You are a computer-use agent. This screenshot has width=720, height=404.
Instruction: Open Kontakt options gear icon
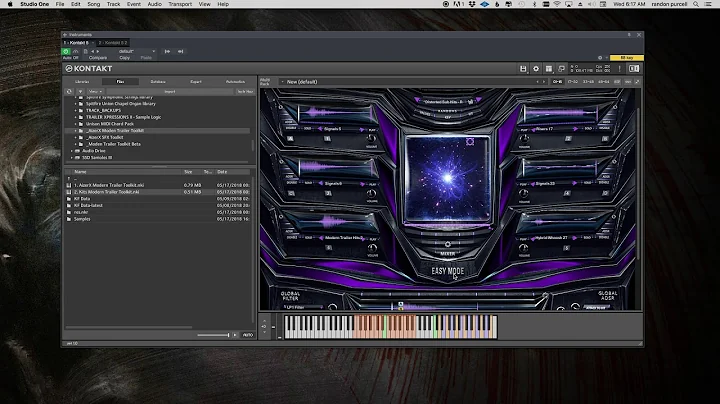click(536, 69)
